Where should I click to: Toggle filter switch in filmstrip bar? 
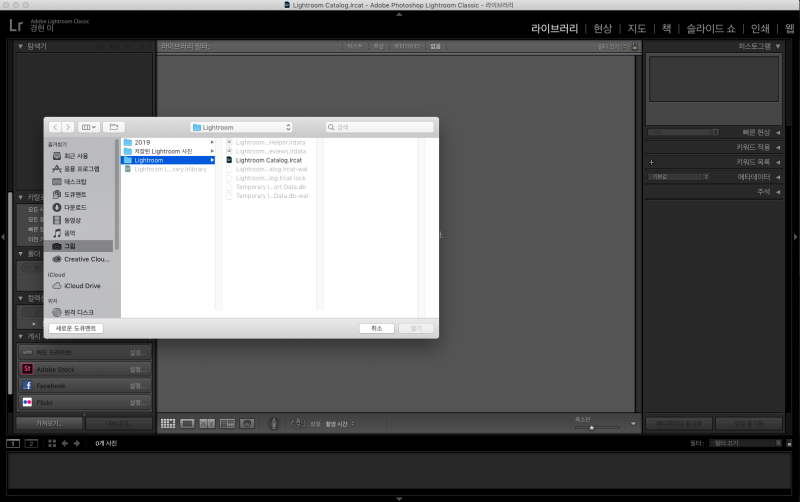[x=789, y=443]
